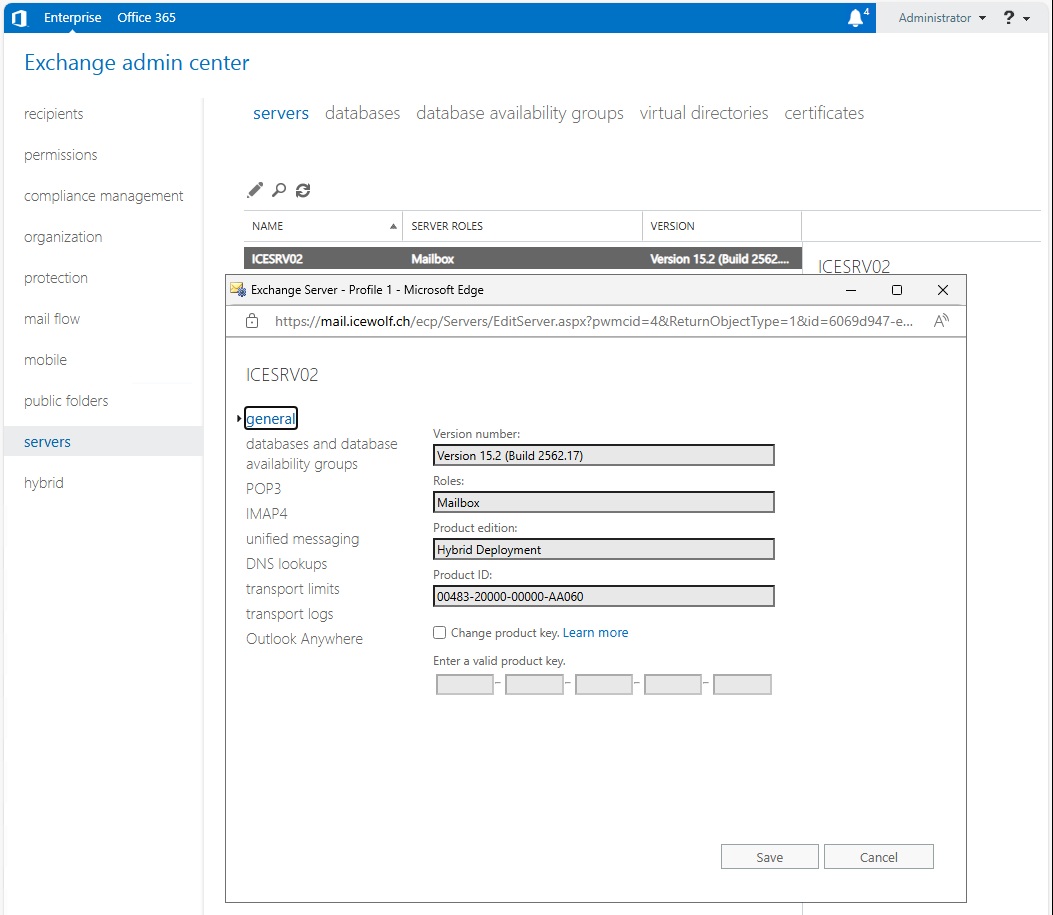Image resolution: width=1053 pixels, height=915 pixels.
Task: Open the virtual directories tab
Action: click(704, 113)
